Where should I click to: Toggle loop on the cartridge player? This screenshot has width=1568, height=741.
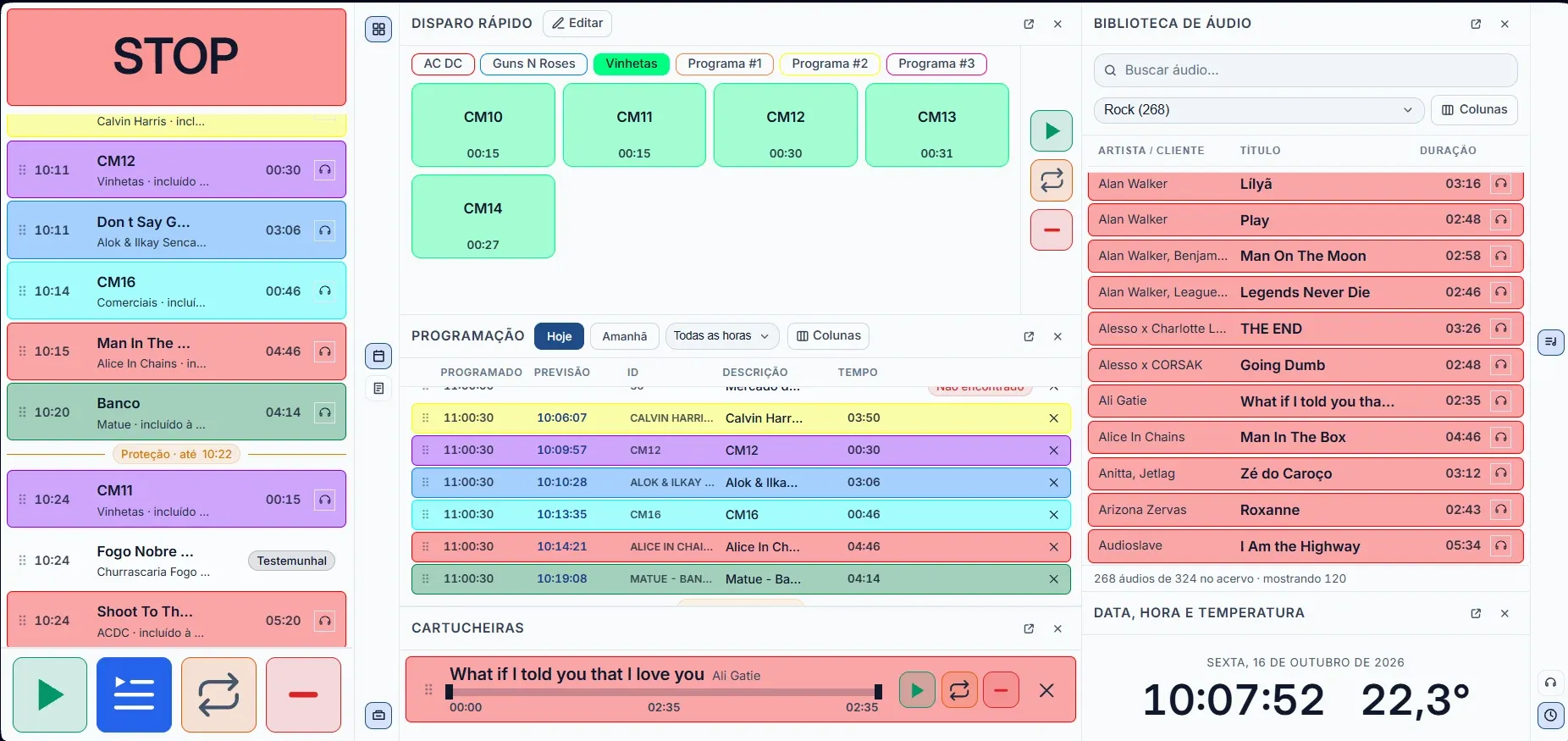[959, 690]
